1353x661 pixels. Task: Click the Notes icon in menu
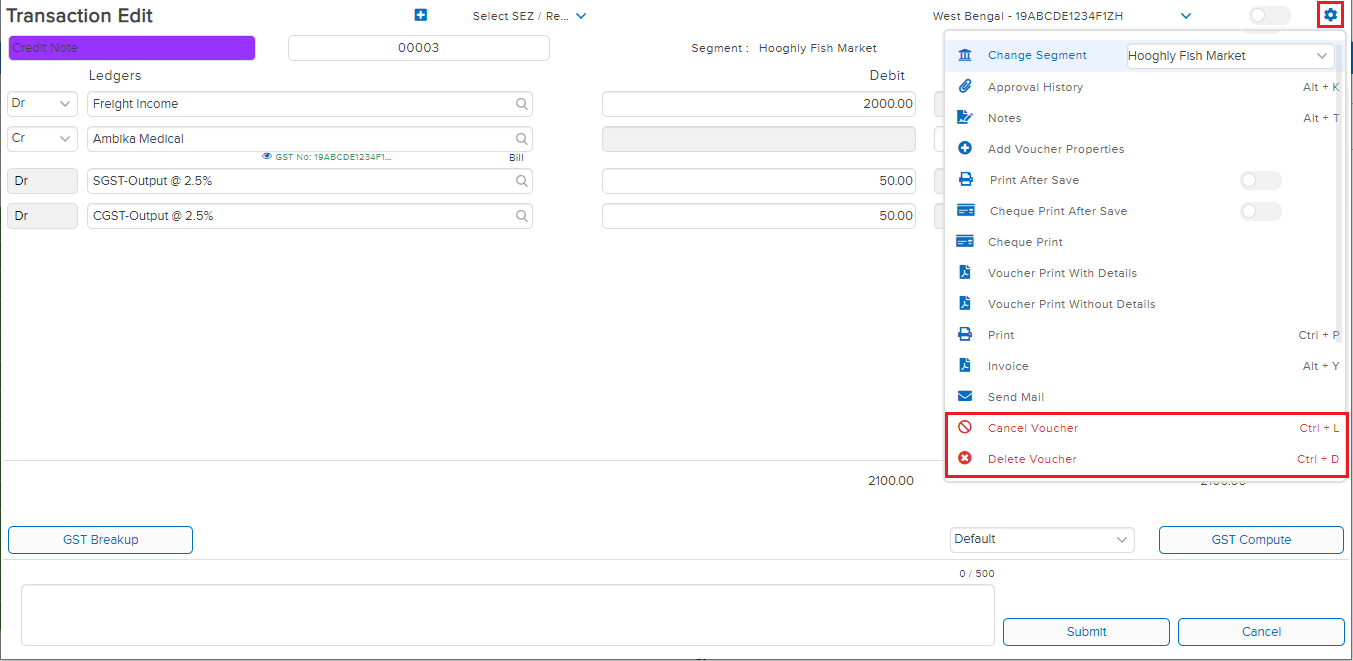click(965, 118)
